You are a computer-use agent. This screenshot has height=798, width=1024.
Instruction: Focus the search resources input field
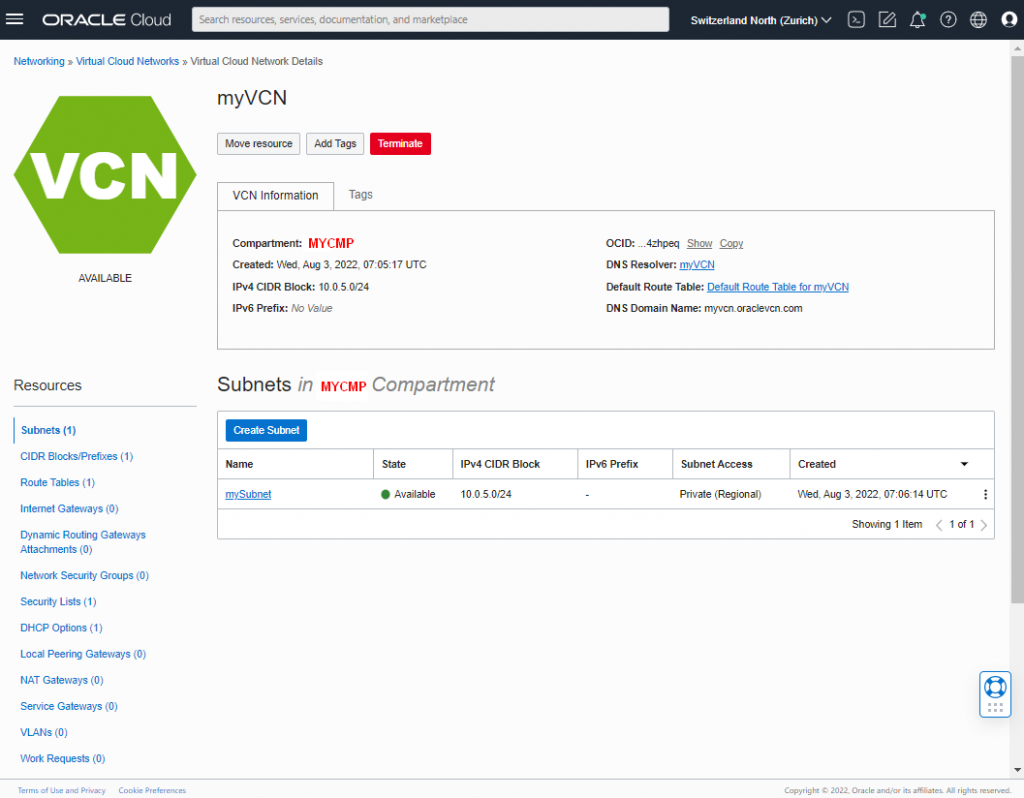coord(430,20)
